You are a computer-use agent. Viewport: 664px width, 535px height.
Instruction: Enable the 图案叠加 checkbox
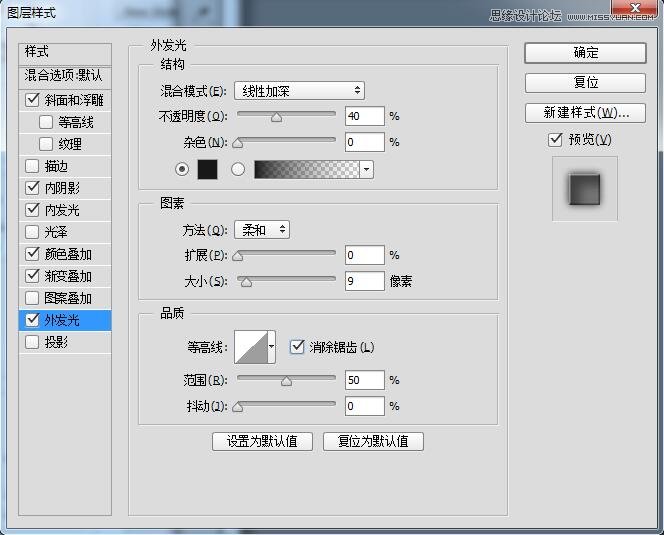[32, 298]
